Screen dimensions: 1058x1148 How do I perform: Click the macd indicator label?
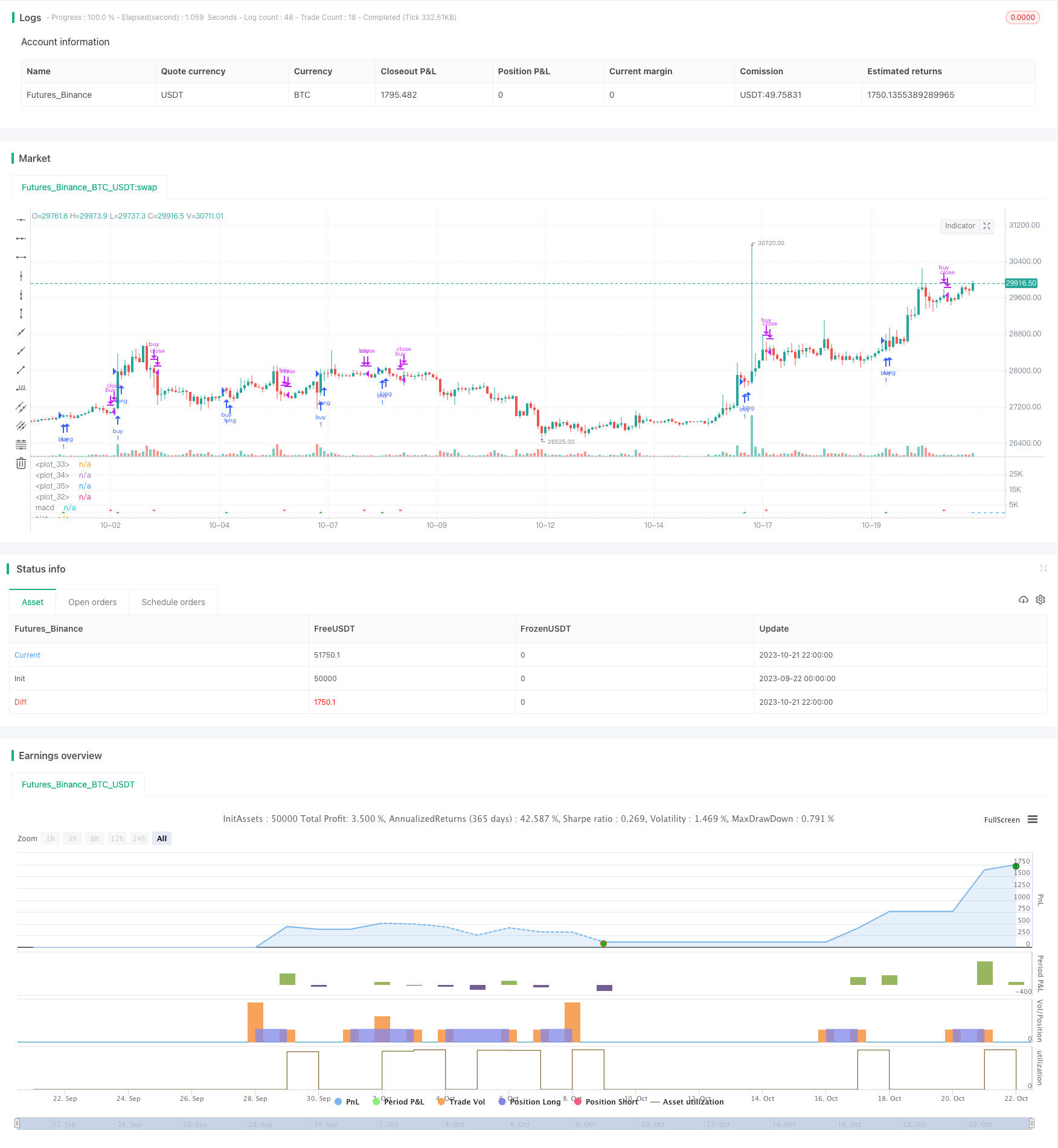tap(45, 508)
